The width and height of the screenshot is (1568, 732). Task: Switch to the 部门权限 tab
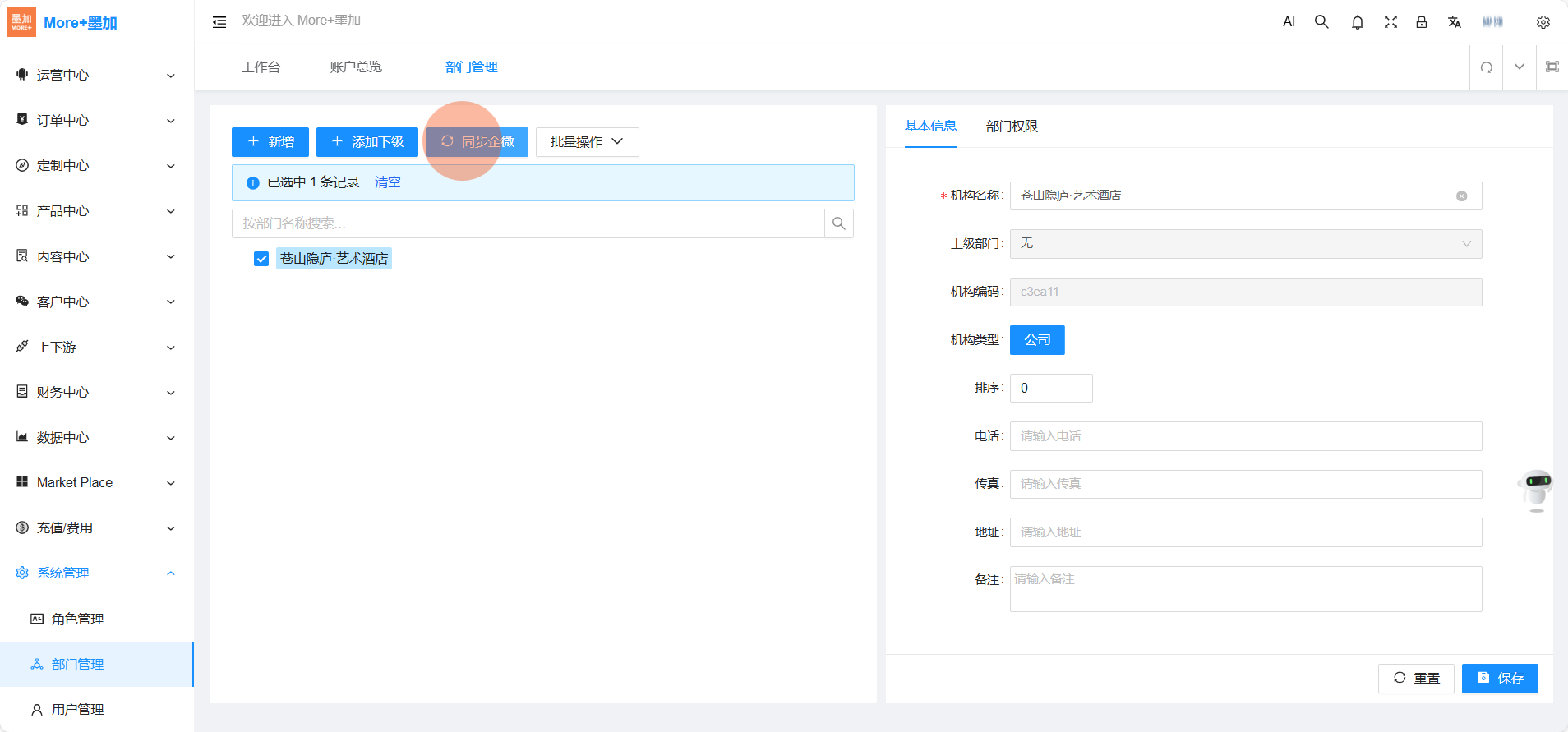coord(1011,127)
